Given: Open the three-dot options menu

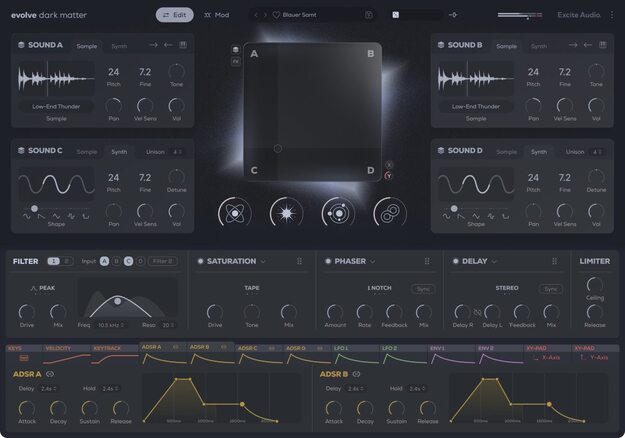Looking at the screenshot, I should (612, 15).
